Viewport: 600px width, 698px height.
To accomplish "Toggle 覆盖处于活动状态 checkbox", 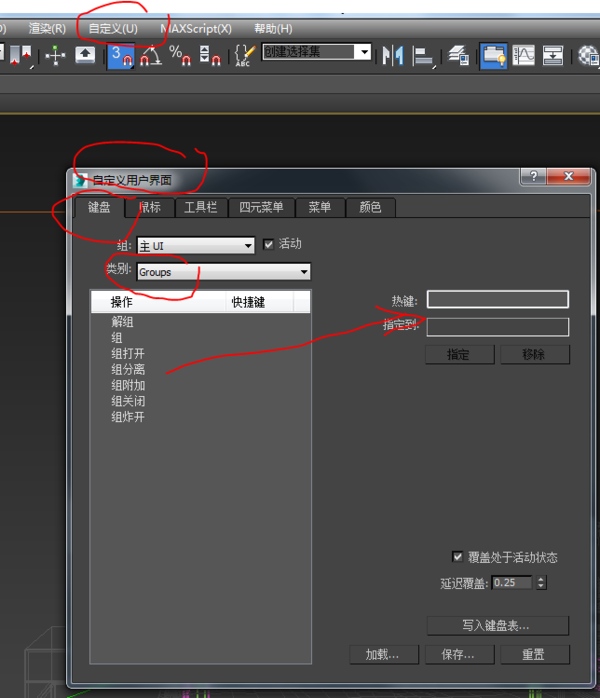I will pos(458,556).
